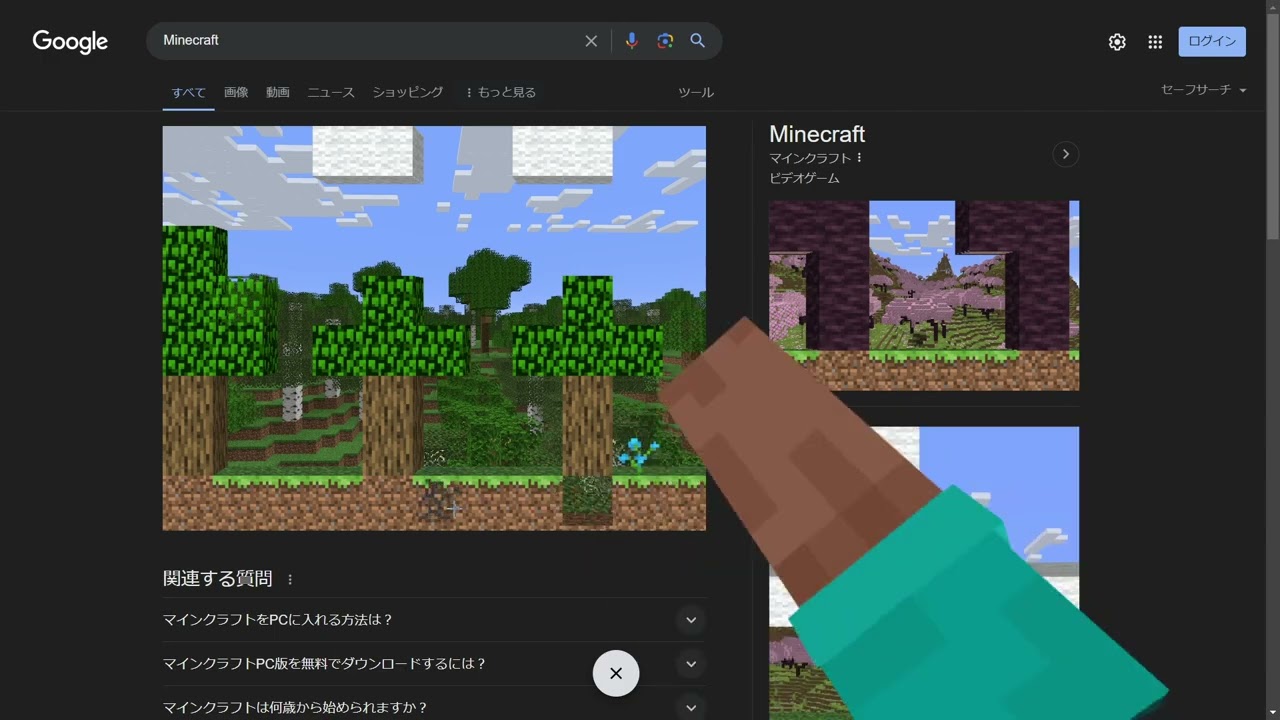Click the ログイン button
Screen dimensions: 1280x720
click(x=1212, y=41)
